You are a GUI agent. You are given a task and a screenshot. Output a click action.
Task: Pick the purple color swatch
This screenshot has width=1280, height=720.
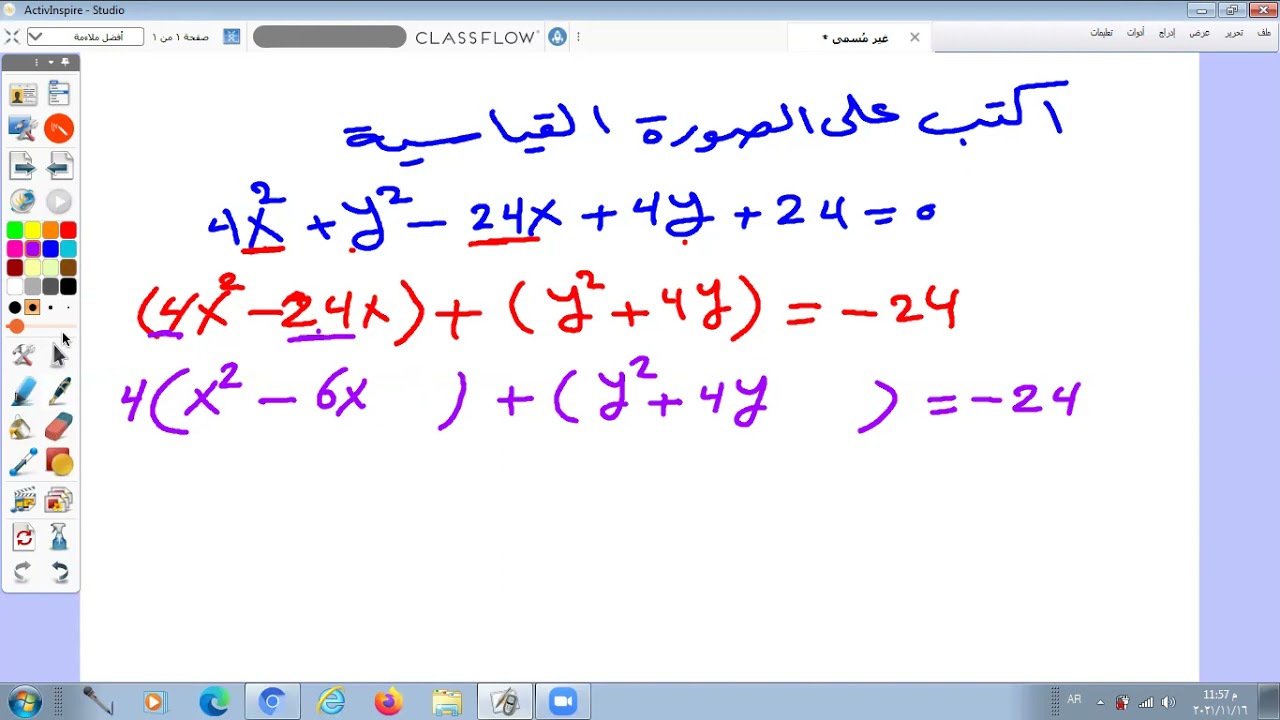(x=32, y=249)
